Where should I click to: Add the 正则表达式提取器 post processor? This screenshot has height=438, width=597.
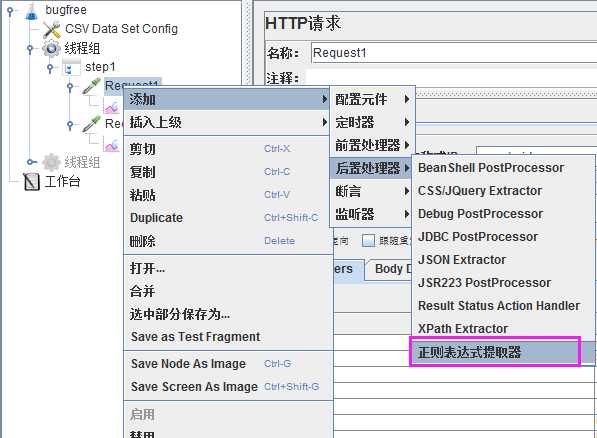503,352
